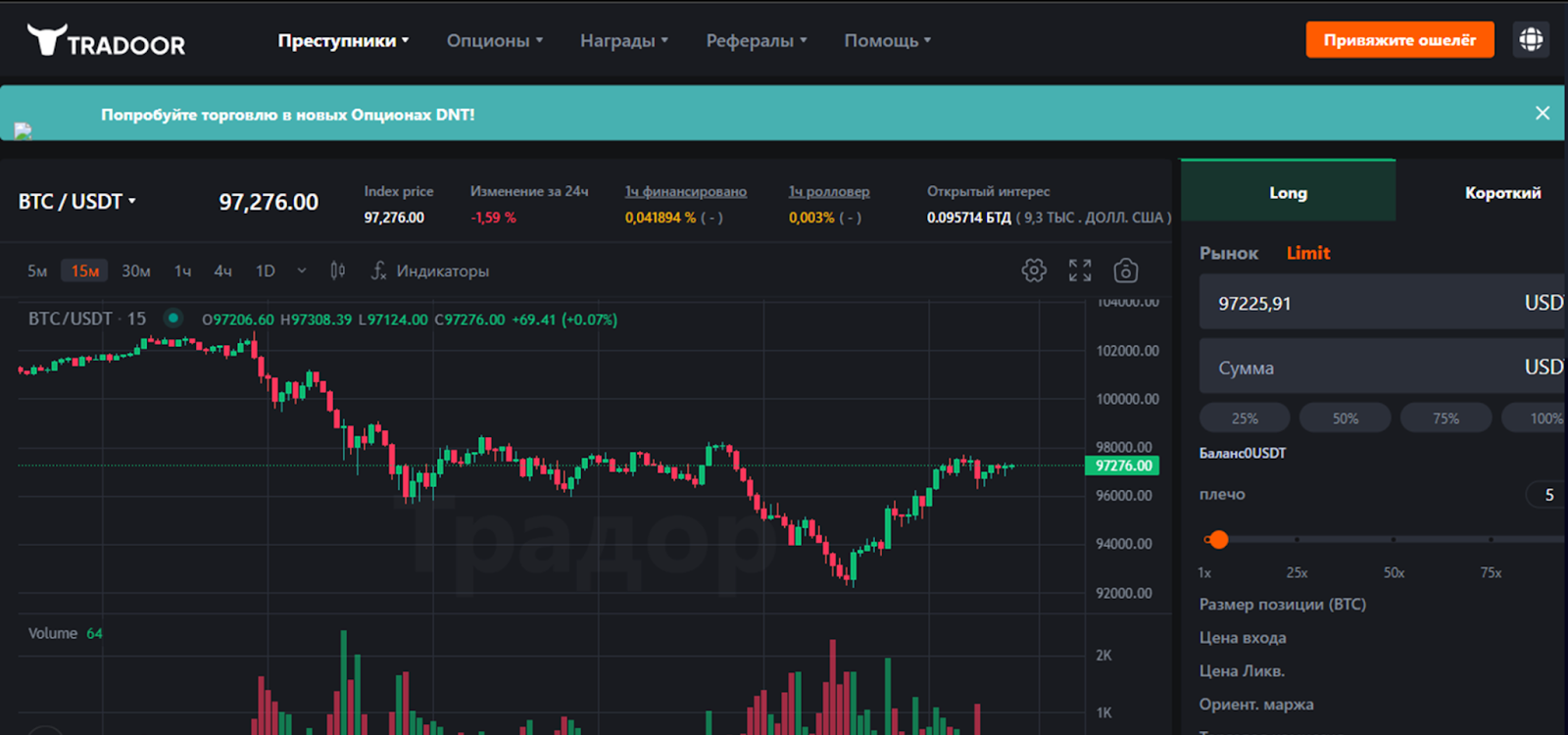The width and height of the screenshot is (1568, 735).
Task: Choose 25% amount button
Action: [x=1245, y=417]
